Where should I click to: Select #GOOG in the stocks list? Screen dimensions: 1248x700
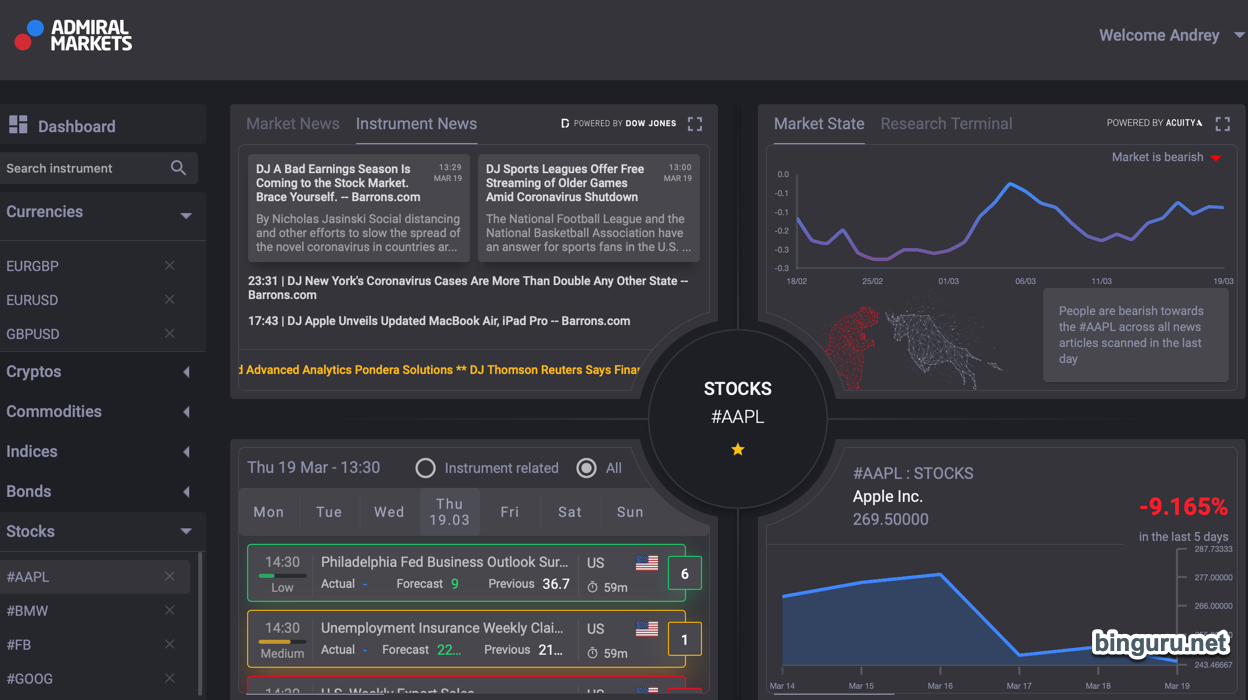pos(29,679)
